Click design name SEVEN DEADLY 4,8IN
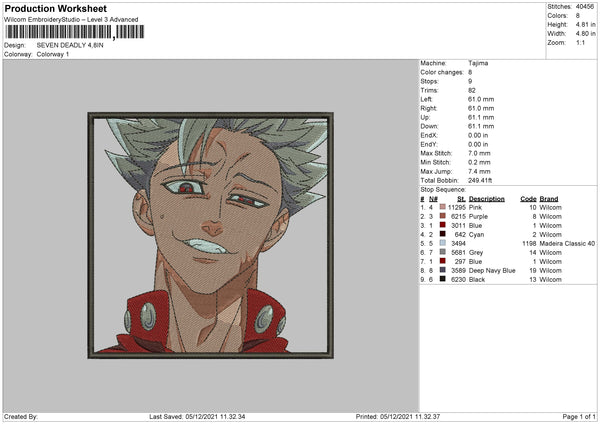The image size is (600, 424). tap(70, 45)
